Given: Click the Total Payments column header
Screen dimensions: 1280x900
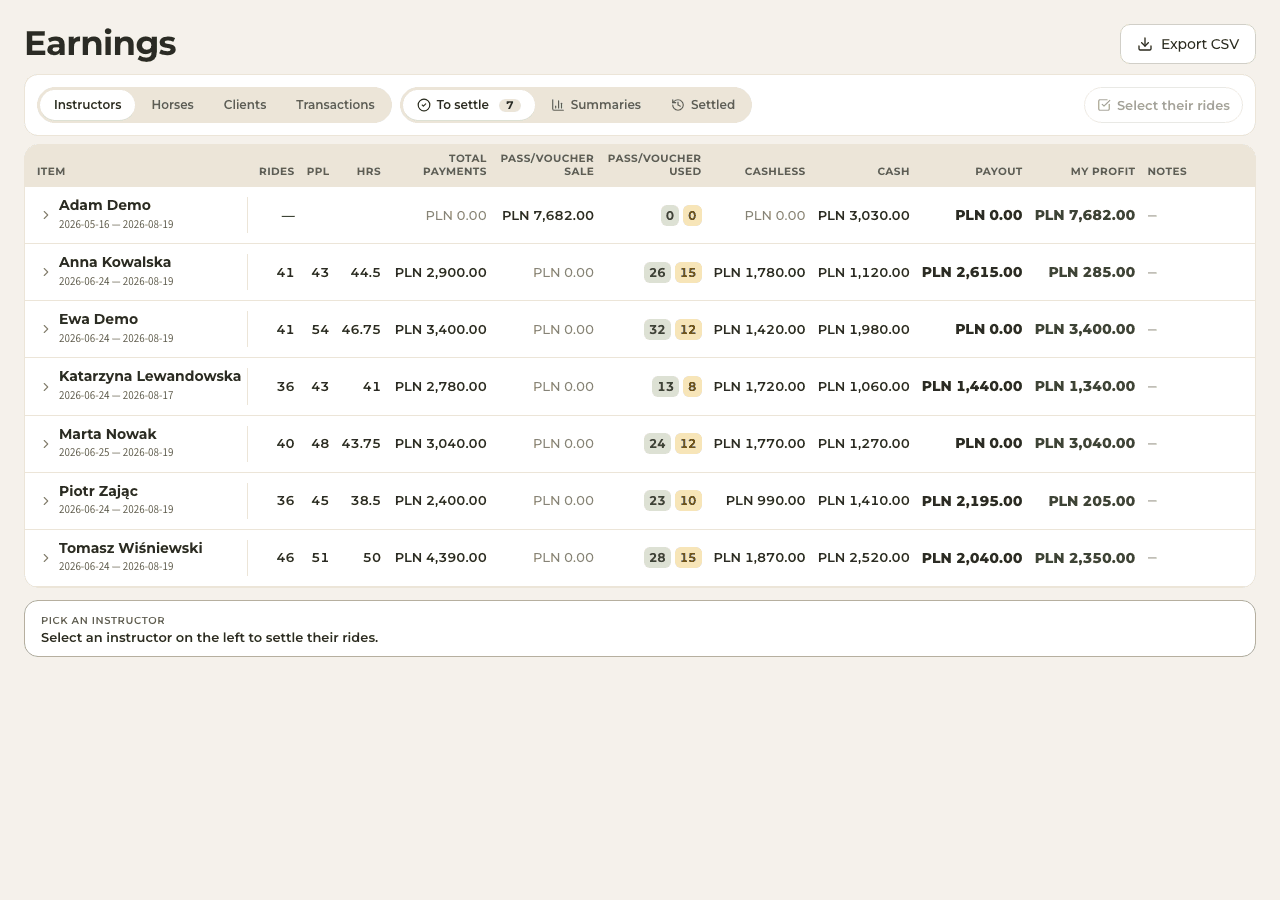Looking at the screenshot, I should (x=455, y=165).
